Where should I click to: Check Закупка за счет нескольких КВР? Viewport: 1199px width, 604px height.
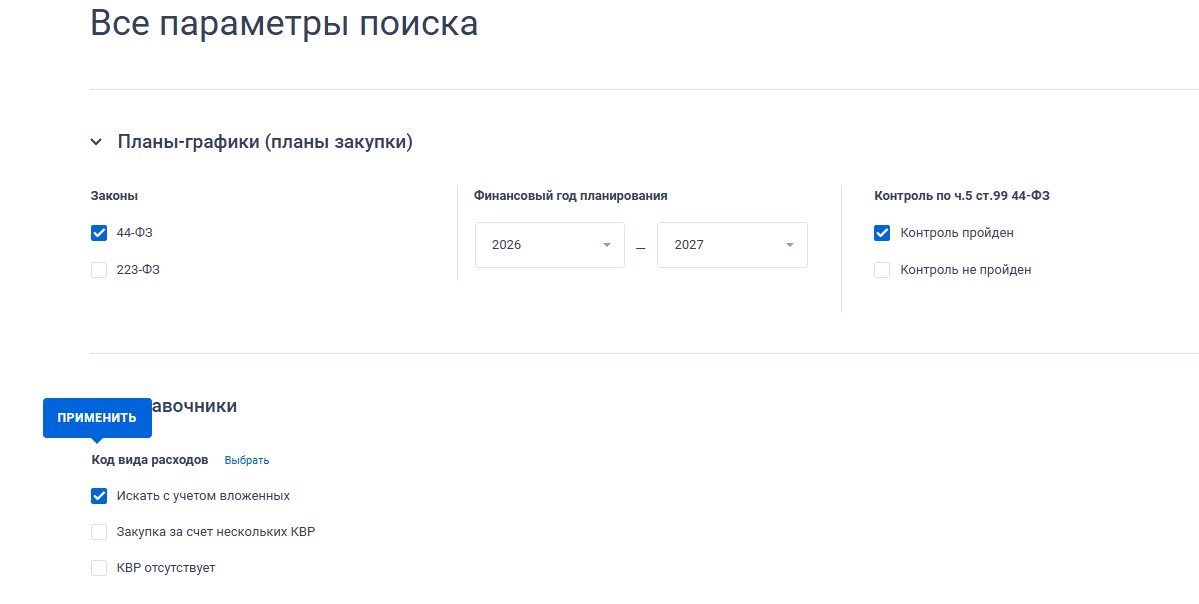tap(99, 532)
